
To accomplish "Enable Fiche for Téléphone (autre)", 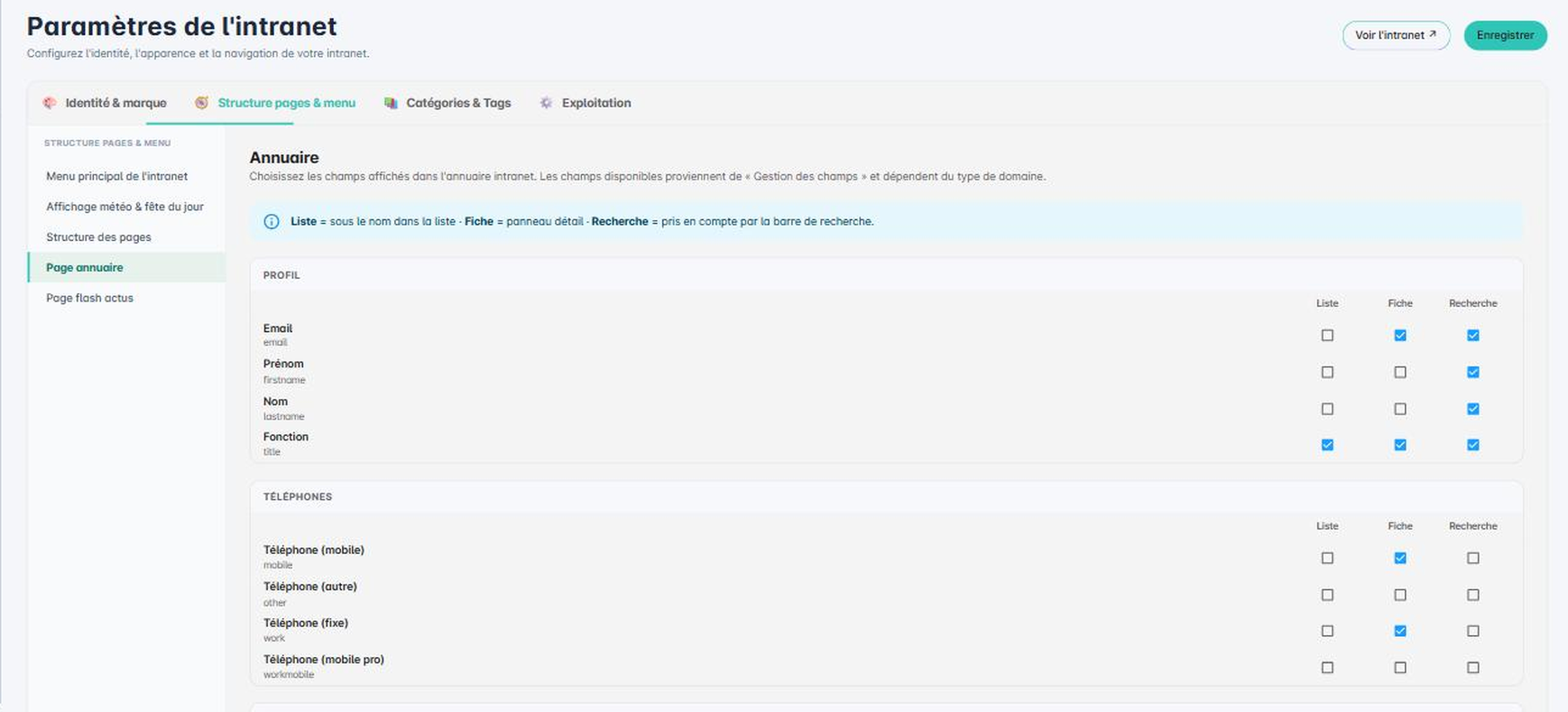I will click(x=1400, y=595).
